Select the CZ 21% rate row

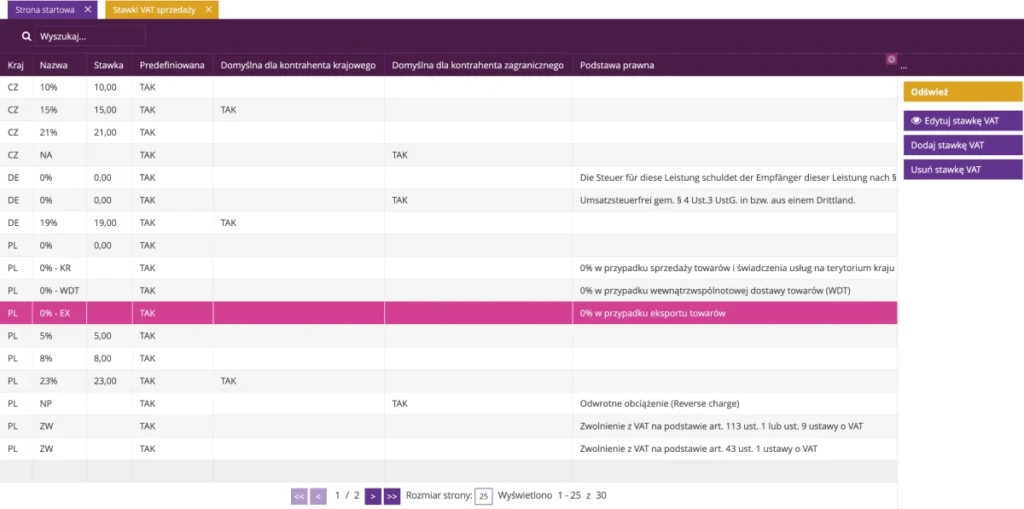click(449, 132)
